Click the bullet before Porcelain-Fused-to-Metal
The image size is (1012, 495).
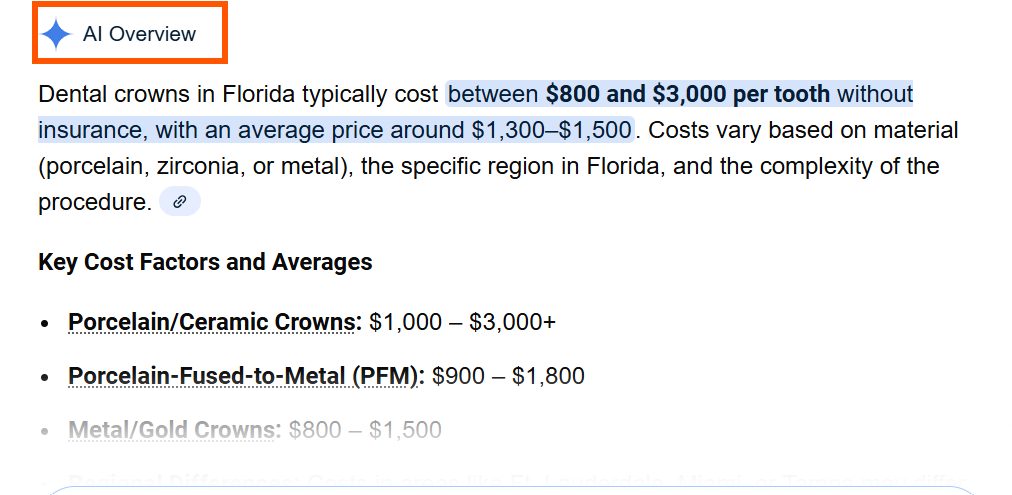pyautogui.click(x=45, y=378)
